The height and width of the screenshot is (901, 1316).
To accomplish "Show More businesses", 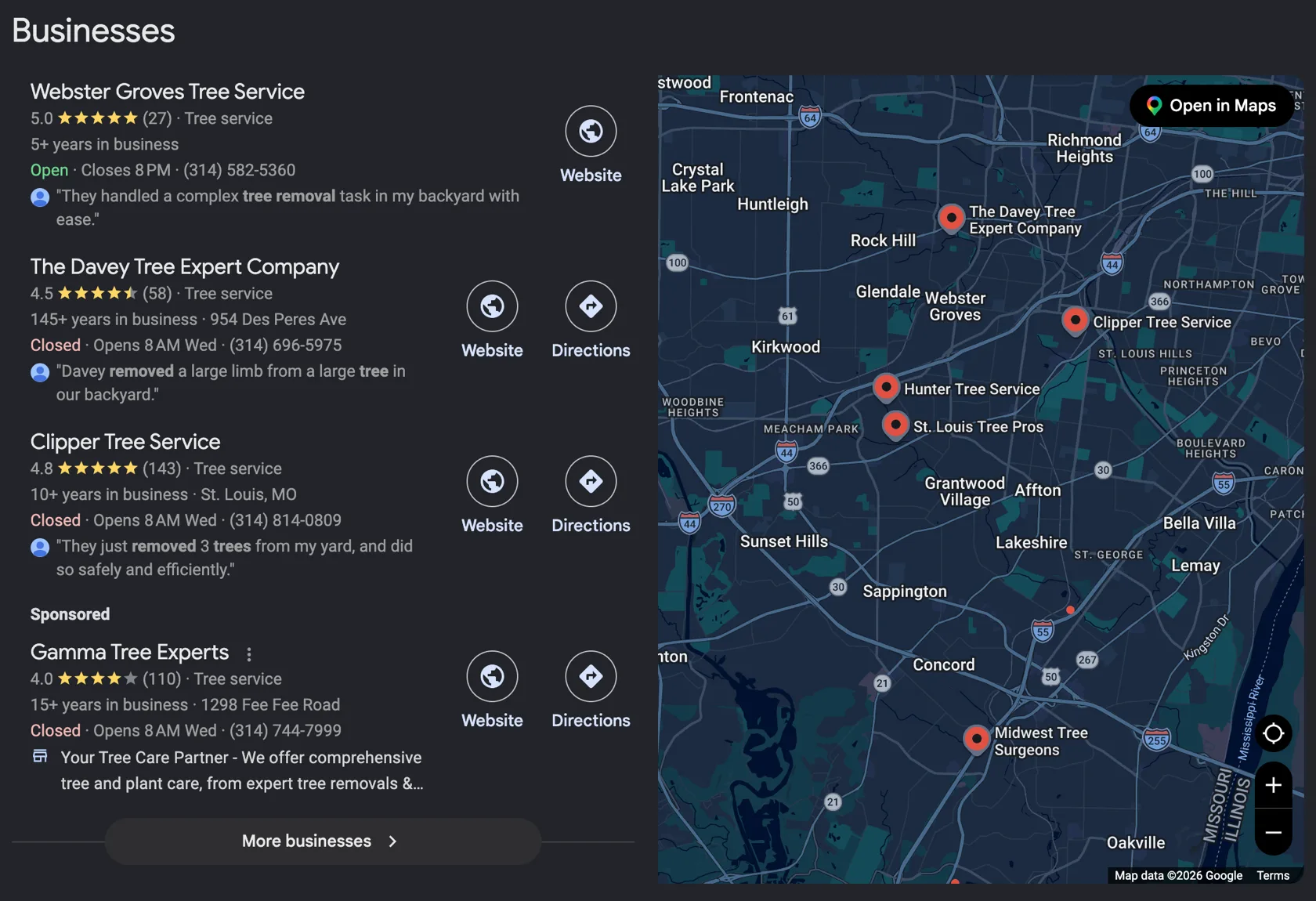I will pos(323,841).
